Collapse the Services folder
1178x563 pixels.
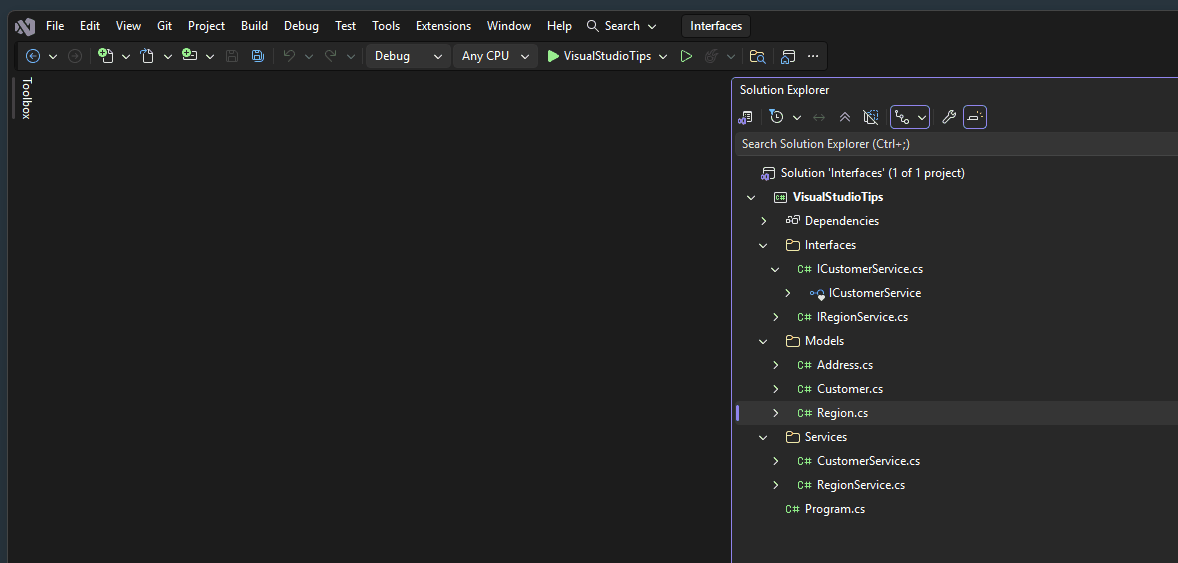coord(763,437)
